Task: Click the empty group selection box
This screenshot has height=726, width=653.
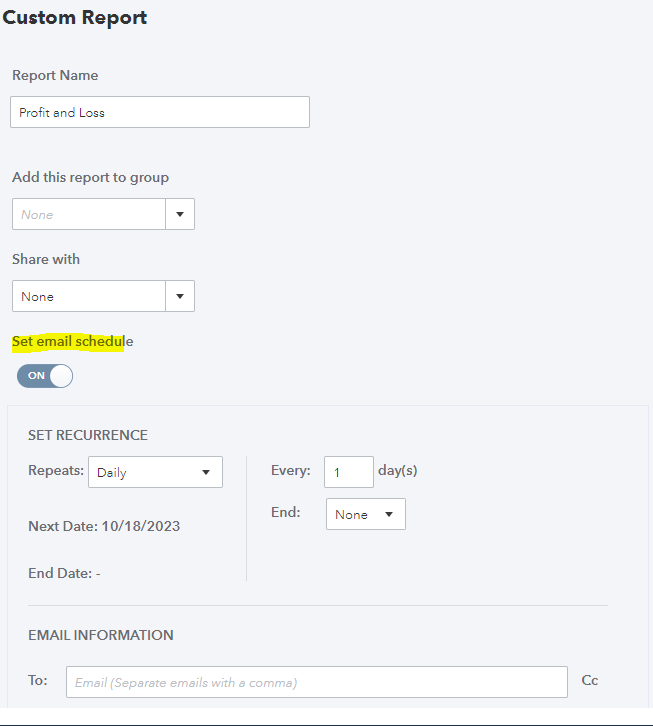Action: (89, 214)
